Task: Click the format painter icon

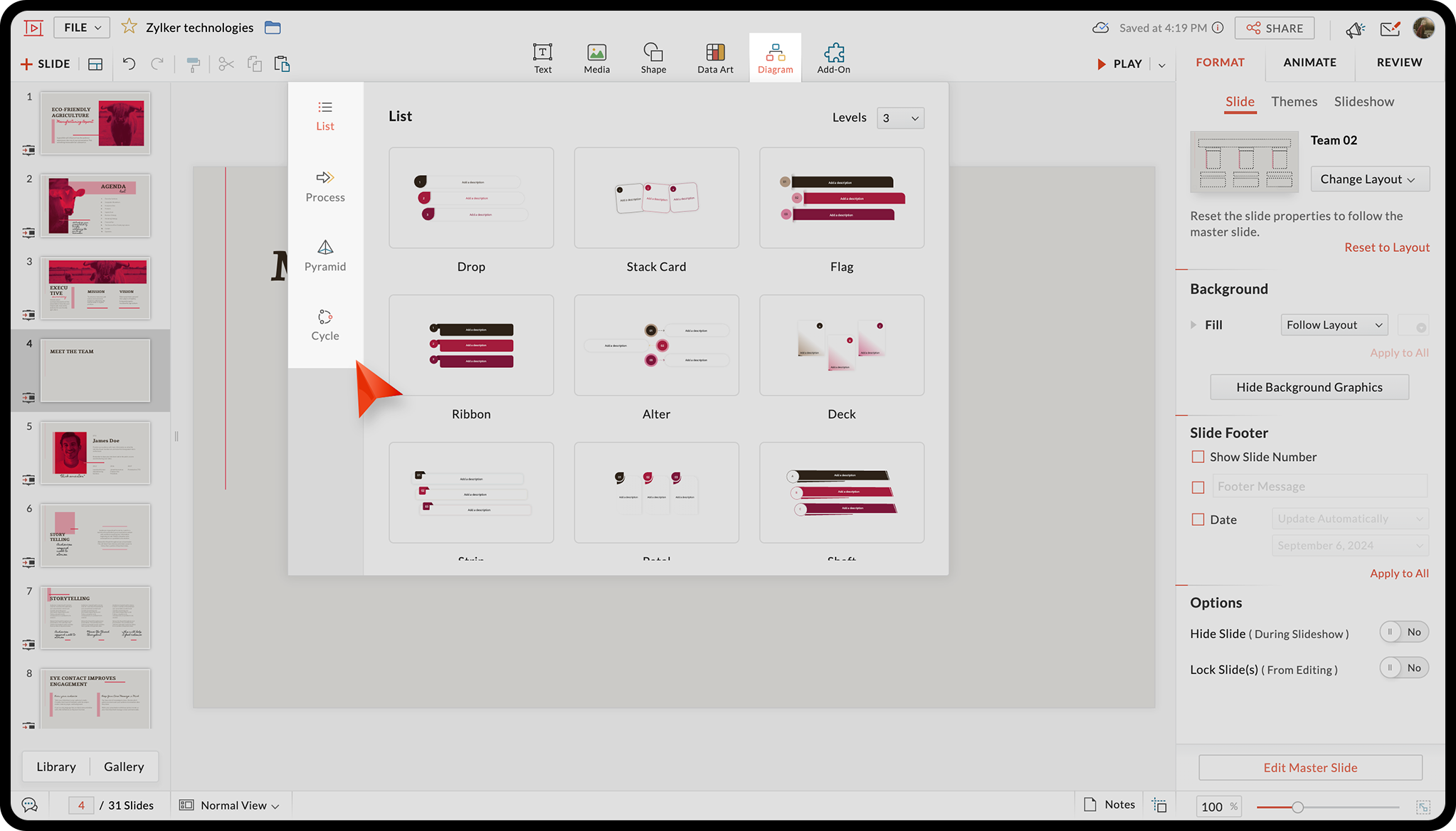Action: pos(193,64)
